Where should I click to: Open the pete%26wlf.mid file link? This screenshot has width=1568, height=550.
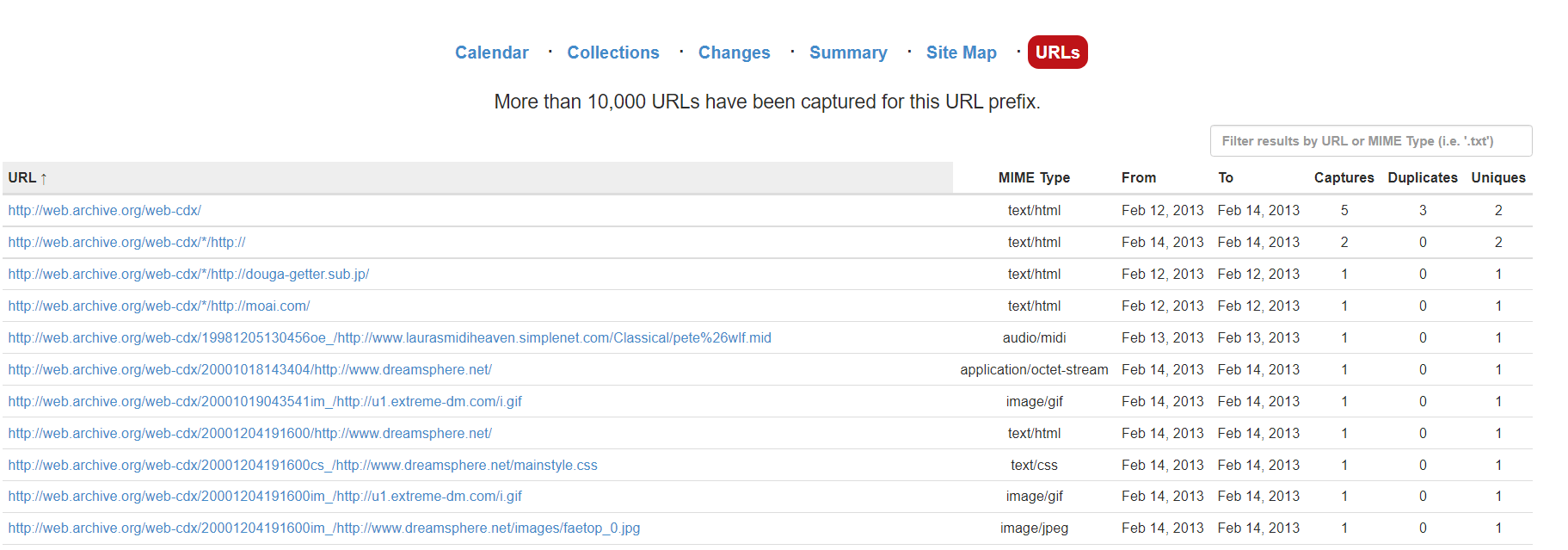[x=390, y=338]
